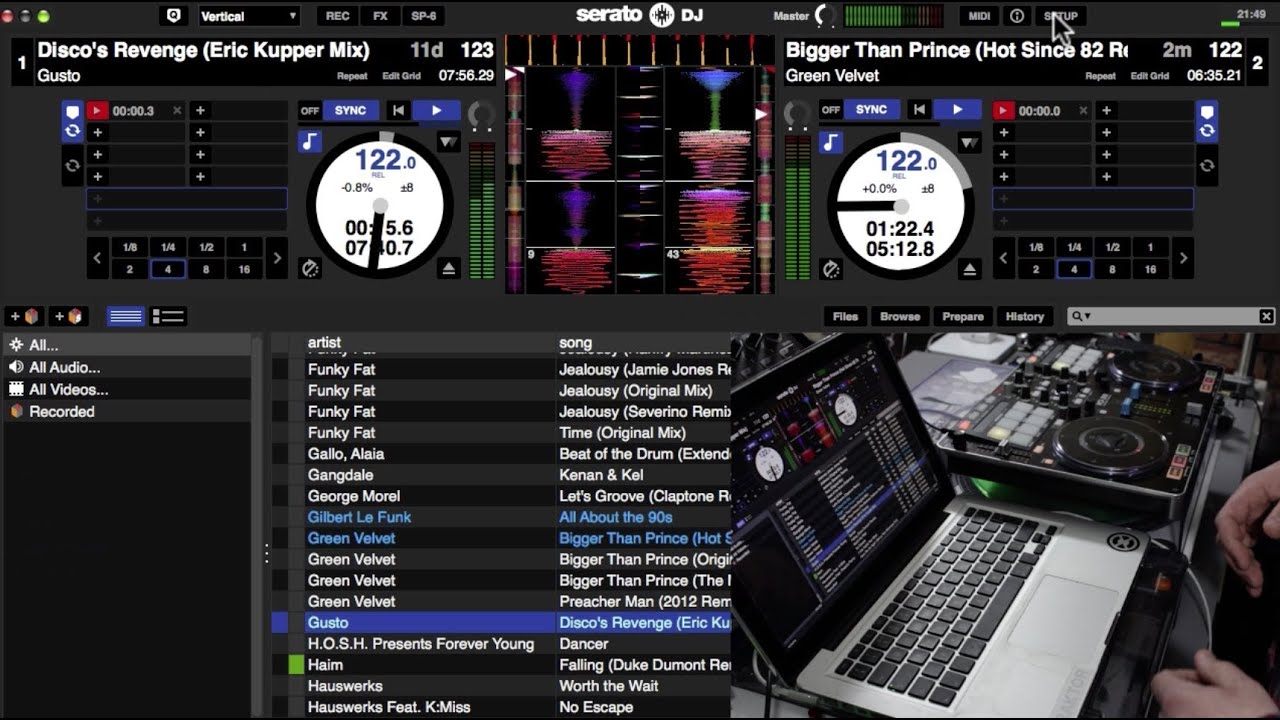Trigger deck 1 hot cue at 00:00.3

point(97,111)
